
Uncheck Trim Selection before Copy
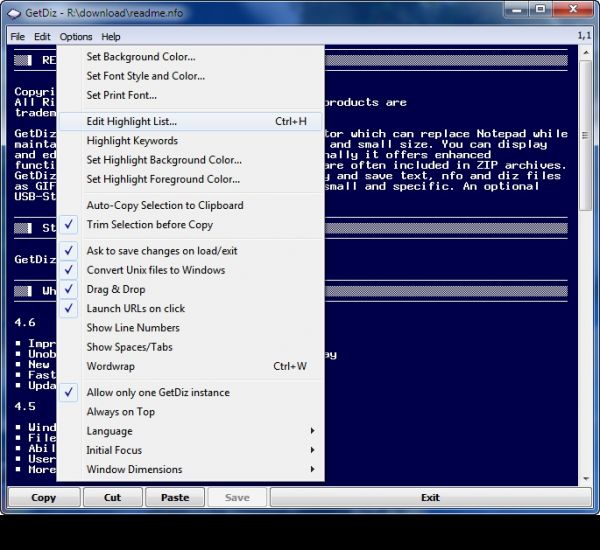[x=150, y=225]
